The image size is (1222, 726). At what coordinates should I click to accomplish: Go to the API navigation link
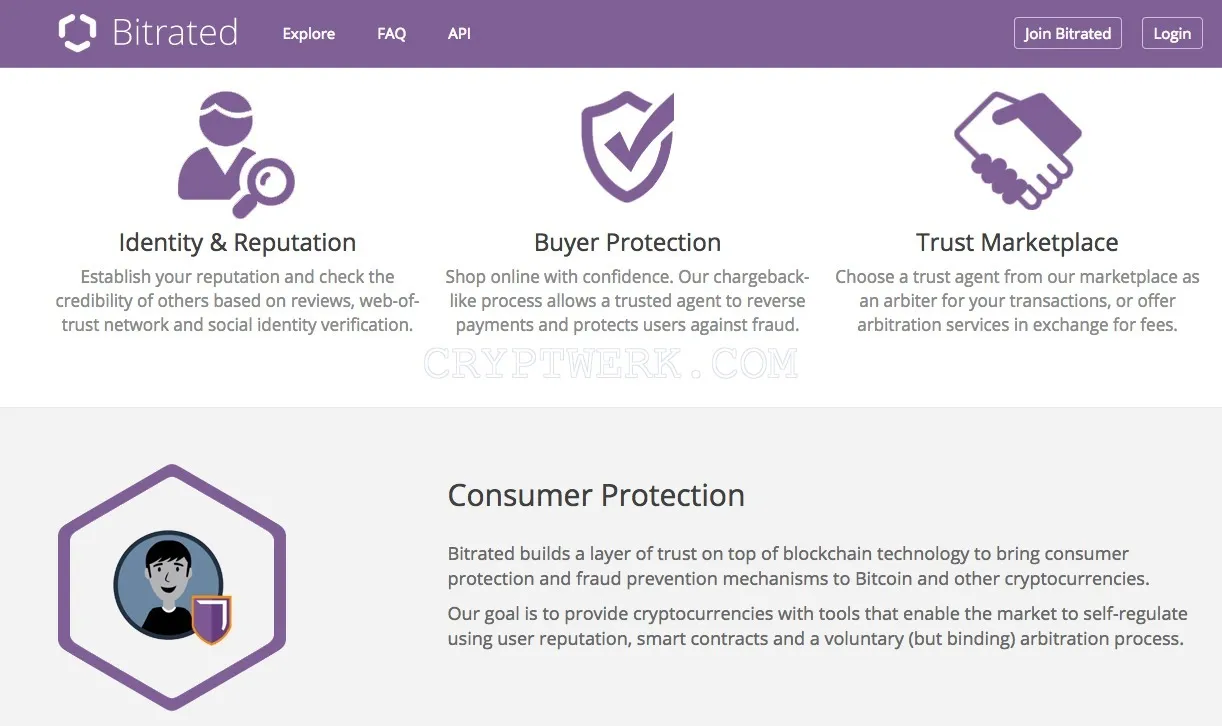459,33
